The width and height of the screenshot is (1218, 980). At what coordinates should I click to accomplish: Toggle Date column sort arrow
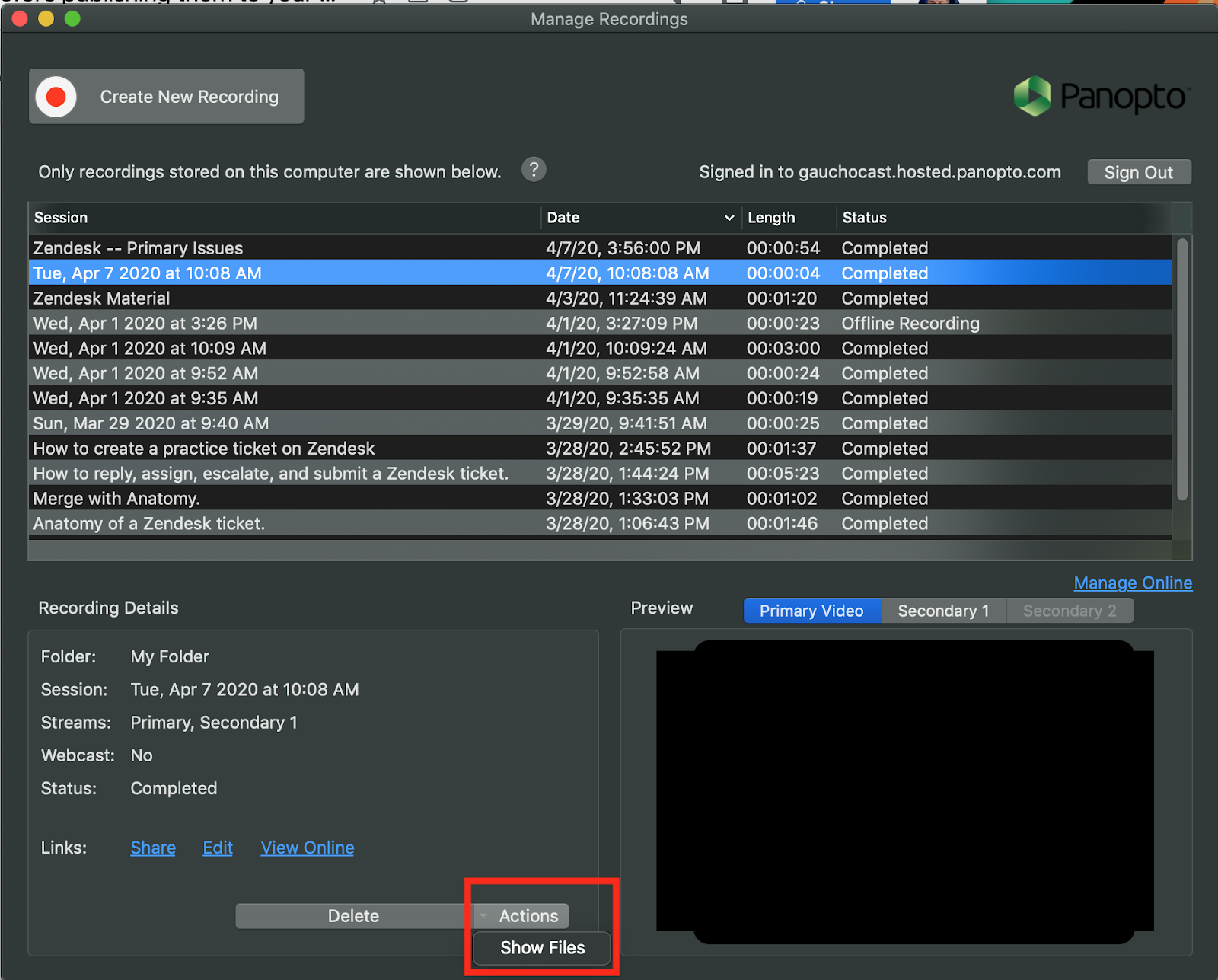(729, 218)
